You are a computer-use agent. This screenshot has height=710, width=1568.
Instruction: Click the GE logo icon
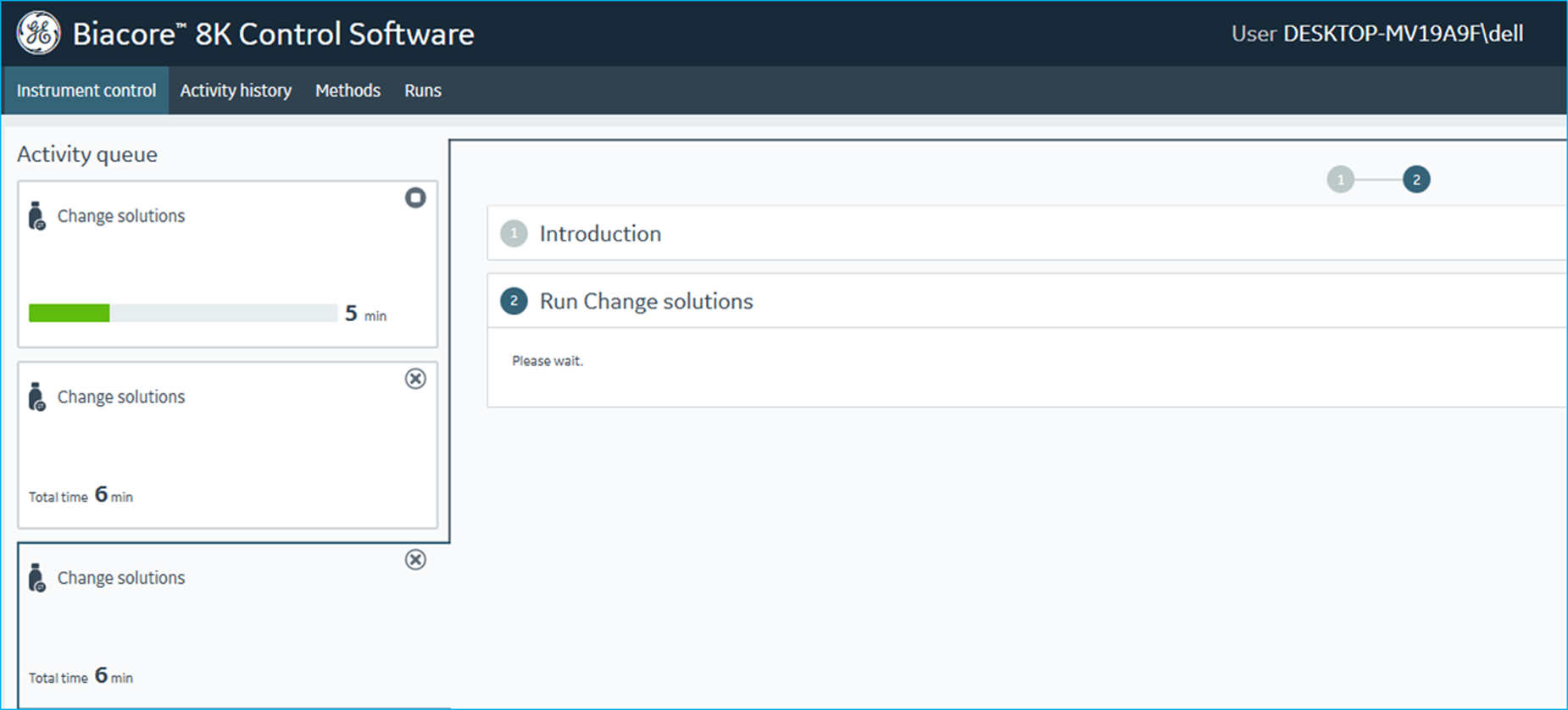tap(38, 34)
